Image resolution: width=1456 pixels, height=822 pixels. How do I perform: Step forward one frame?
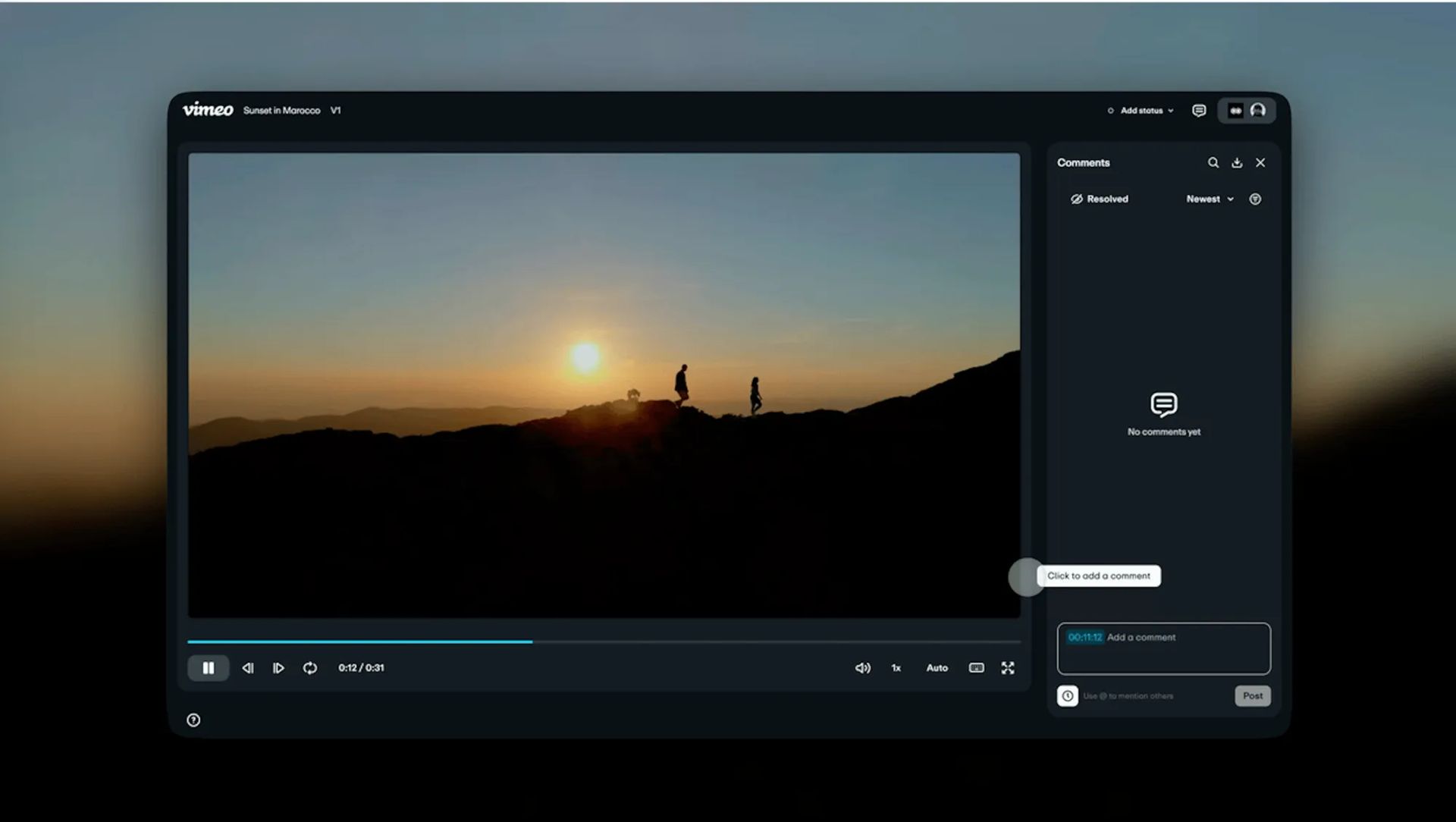tap(278, 668)
